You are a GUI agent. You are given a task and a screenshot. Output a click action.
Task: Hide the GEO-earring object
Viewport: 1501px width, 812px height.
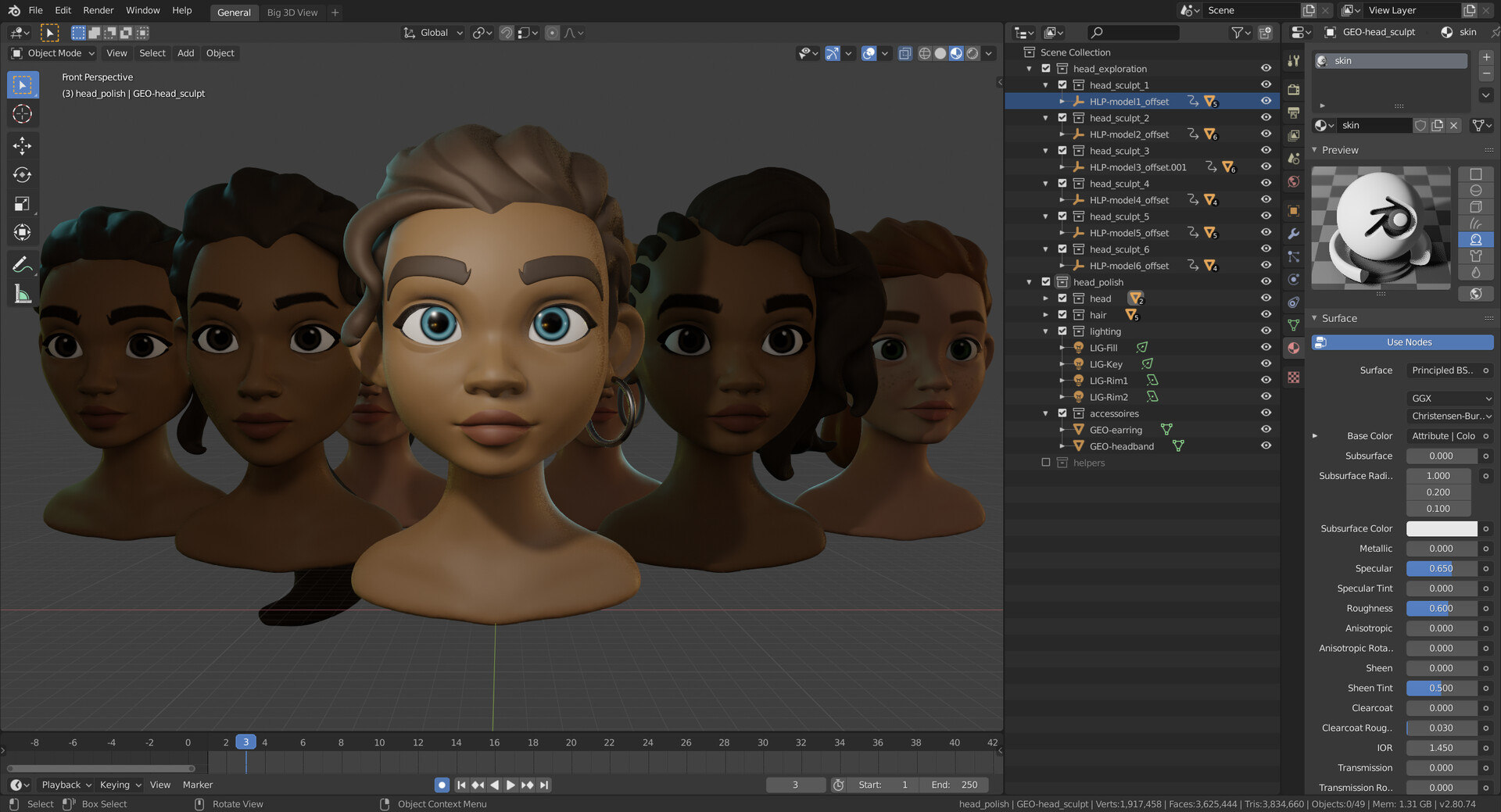click(1266, 429)
